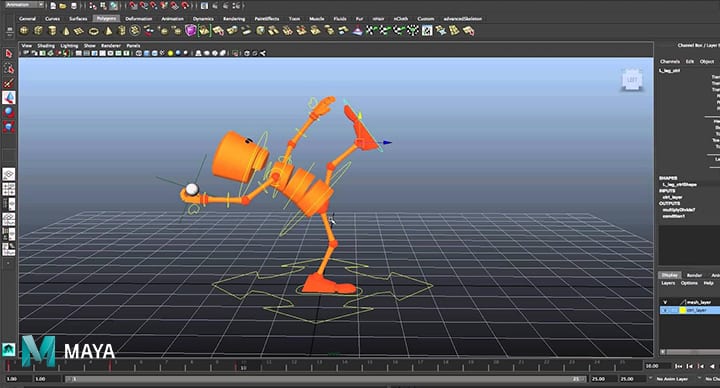This screenshot has width=720, height=388.
Task: Click frame 10 marker on timeline
Action: click(x=243, y=366)
